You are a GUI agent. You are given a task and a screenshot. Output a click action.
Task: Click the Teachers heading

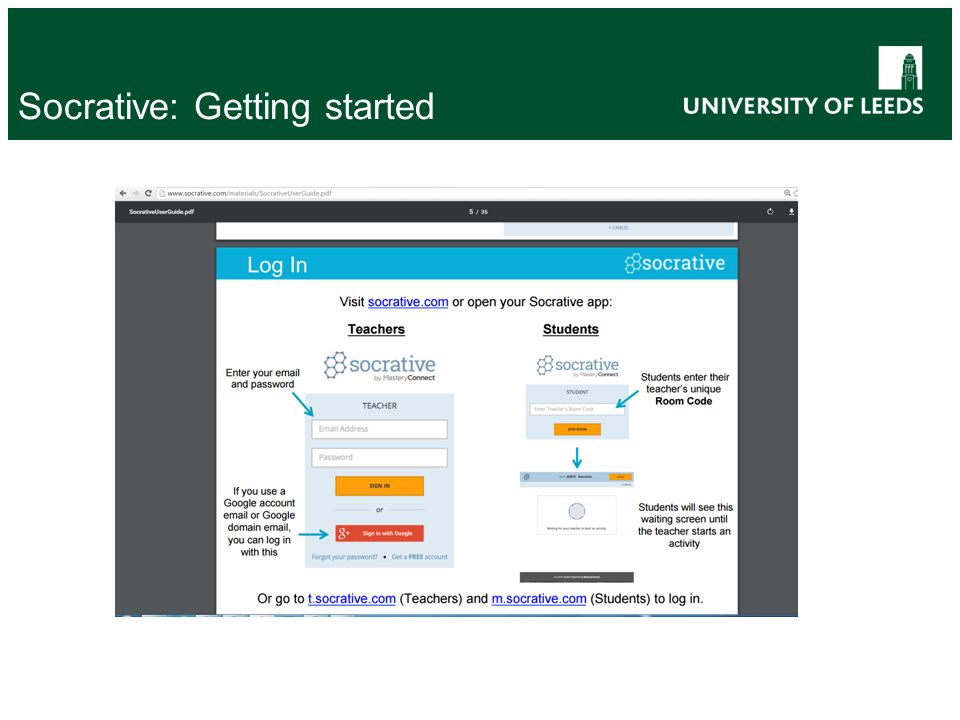[376, 329]
